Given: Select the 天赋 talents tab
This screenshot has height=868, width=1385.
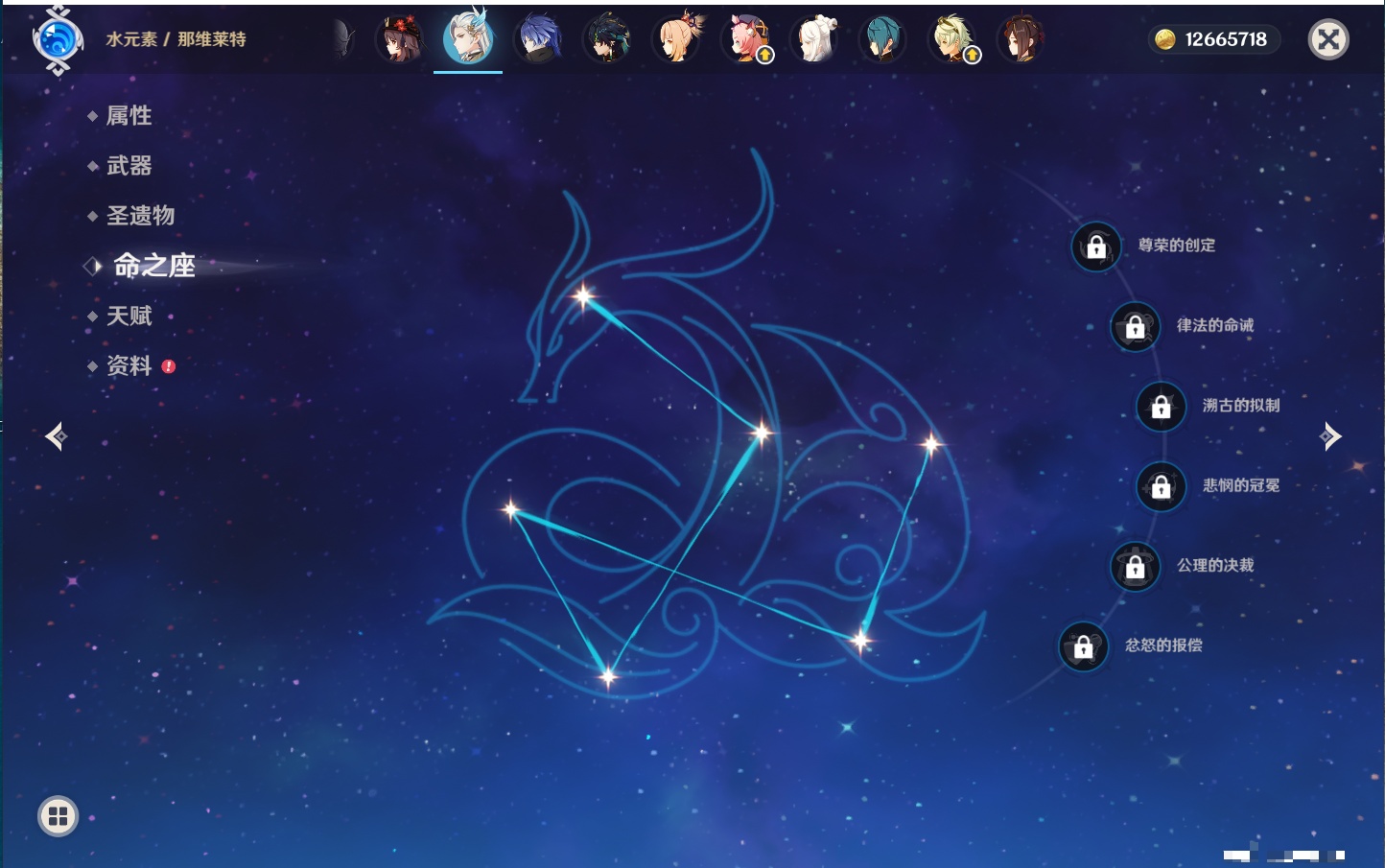Looking at the screenshot, I should pos(129,316).
